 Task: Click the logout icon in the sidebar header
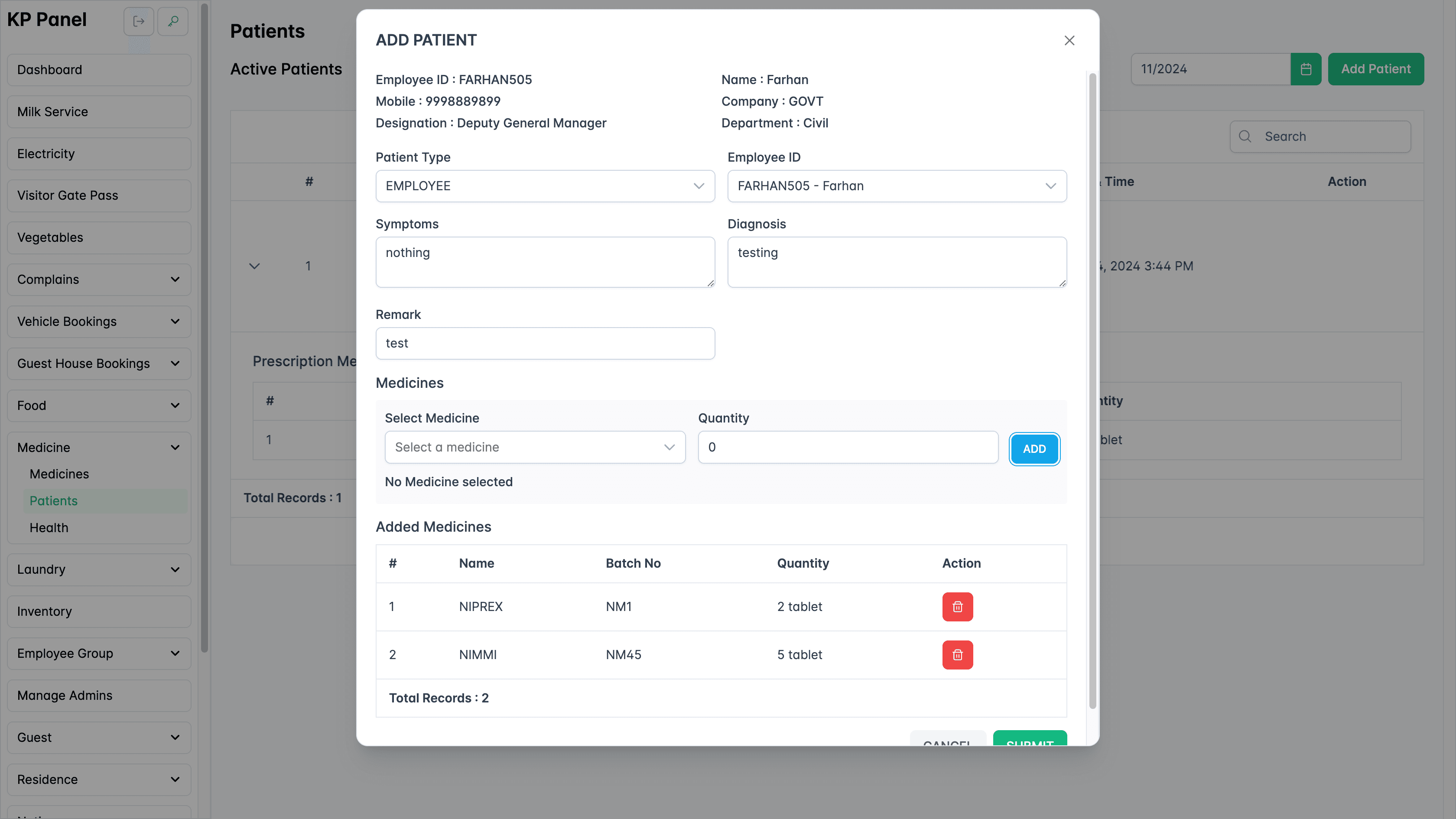[x=139, y=21]
